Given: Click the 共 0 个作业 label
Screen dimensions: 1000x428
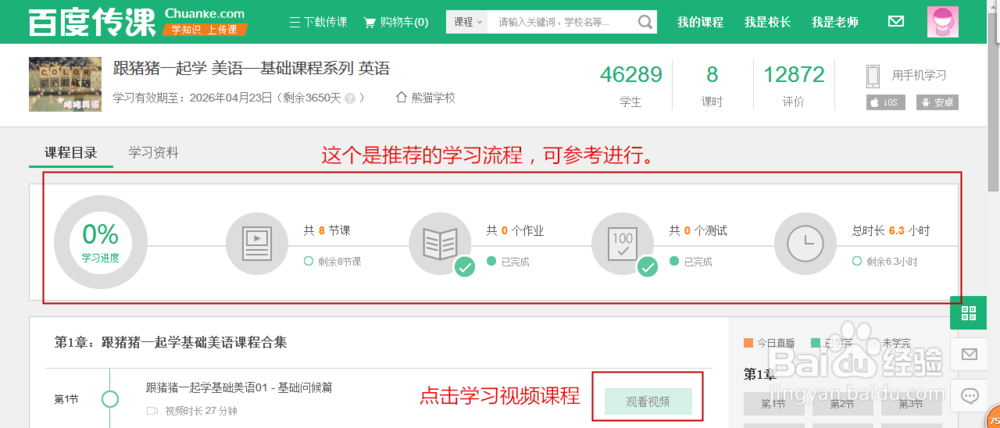Looking at the screenshot, I should point(515,231).
